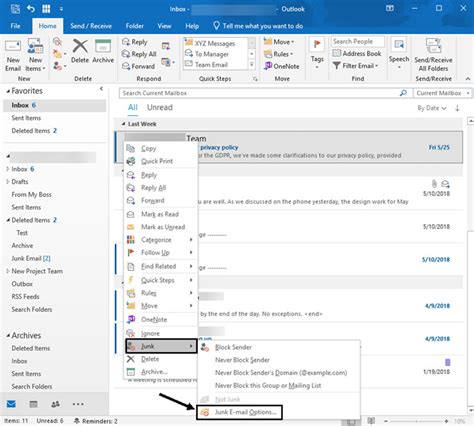Viewport: 474px width, 426px height.
Task: Choose Mark as Read
Action: point(160,214)
